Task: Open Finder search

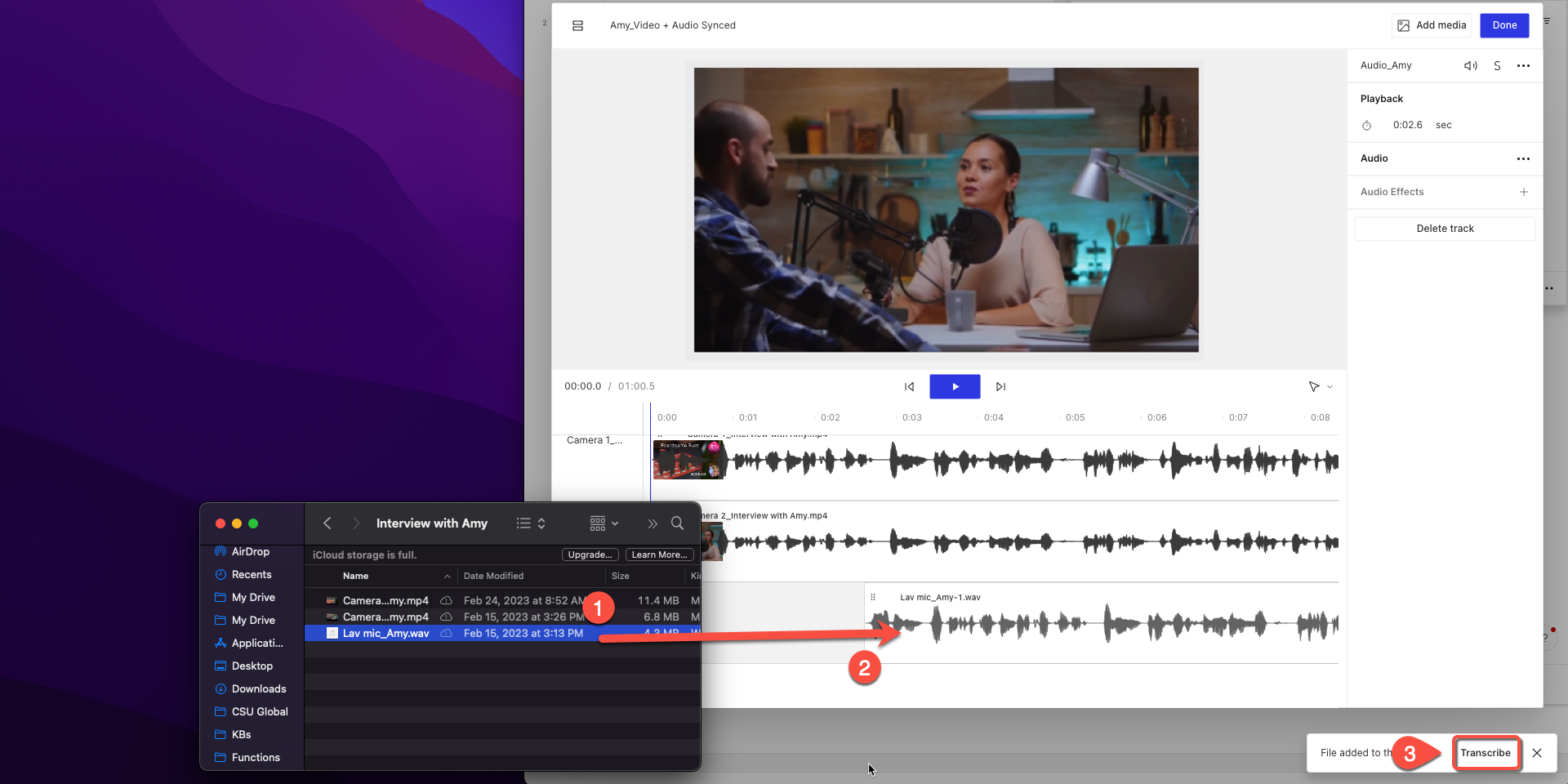Action: [x=677, y=523]
